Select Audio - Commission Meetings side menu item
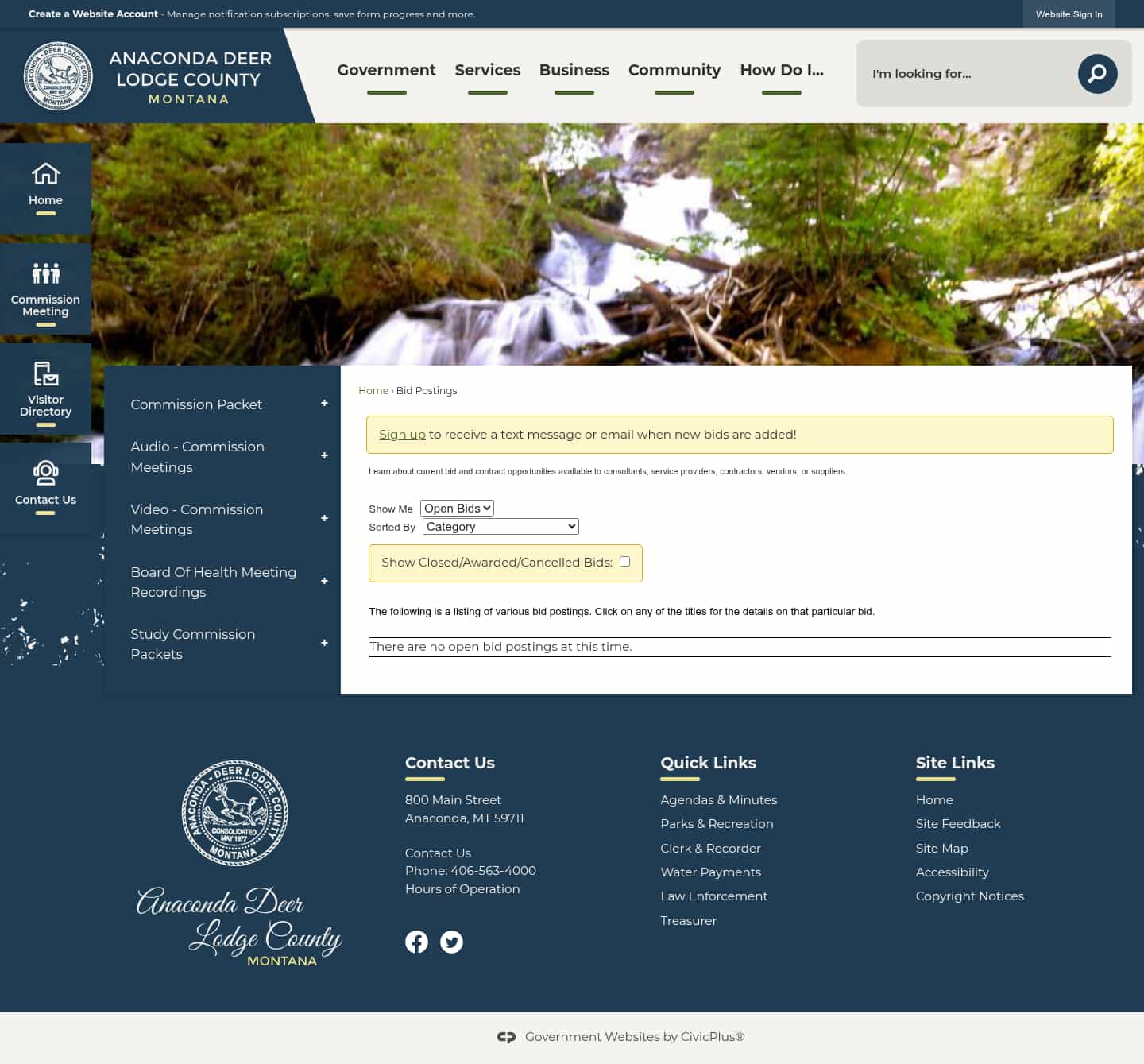 197,457
